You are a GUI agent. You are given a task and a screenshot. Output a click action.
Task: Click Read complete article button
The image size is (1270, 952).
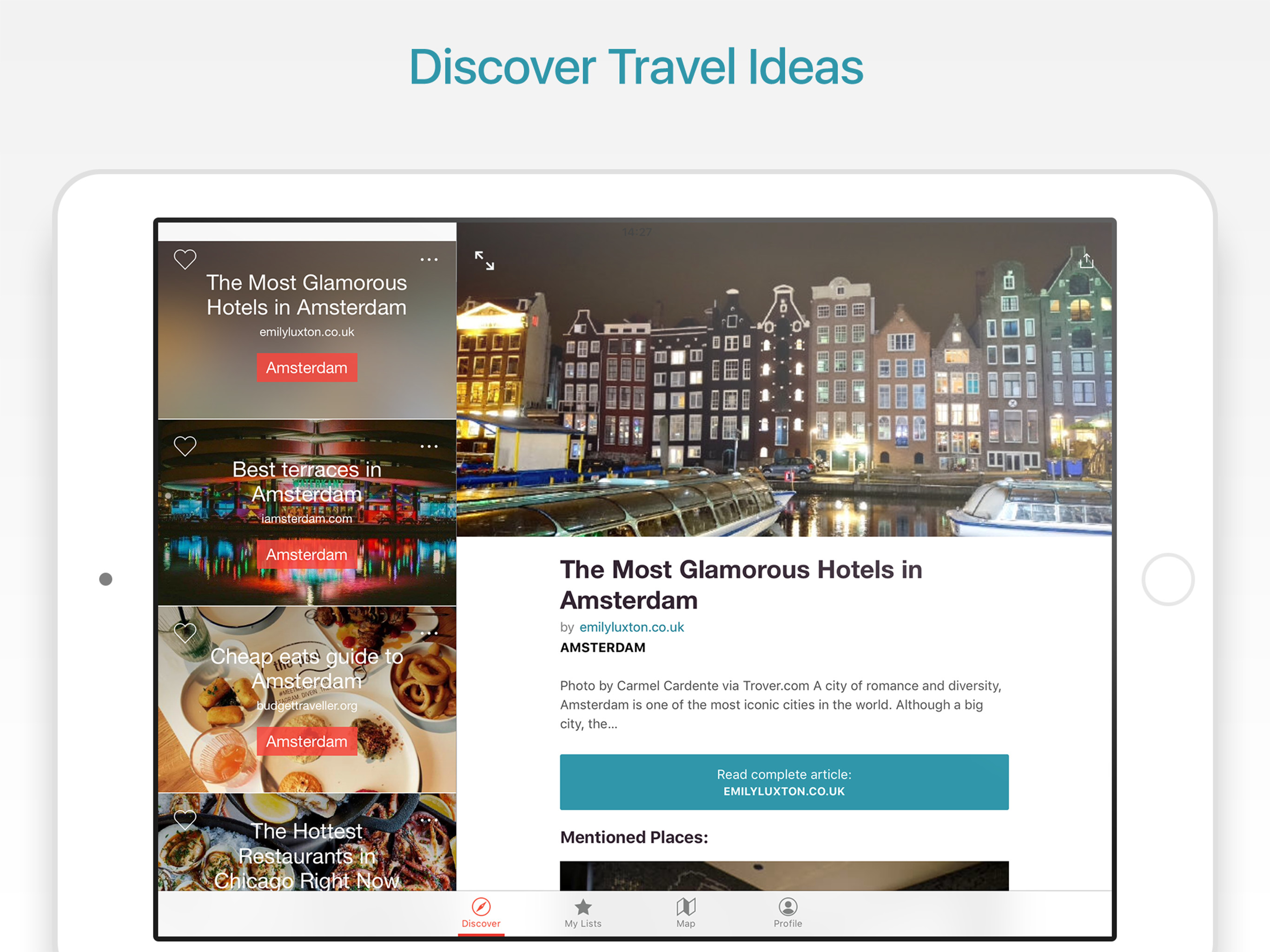coord(784,782)
